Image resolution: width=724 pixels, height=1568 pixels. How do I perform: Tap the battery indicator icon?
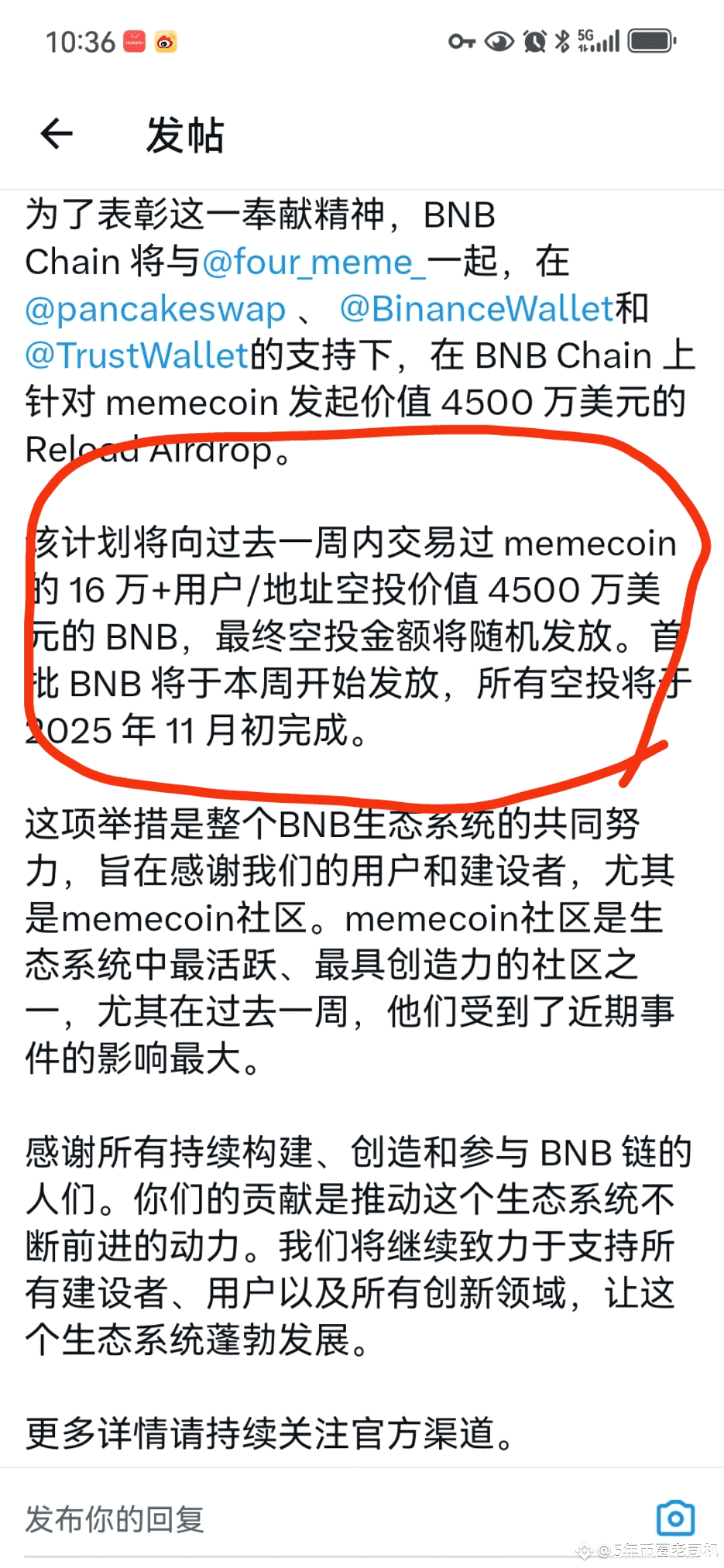652,42
